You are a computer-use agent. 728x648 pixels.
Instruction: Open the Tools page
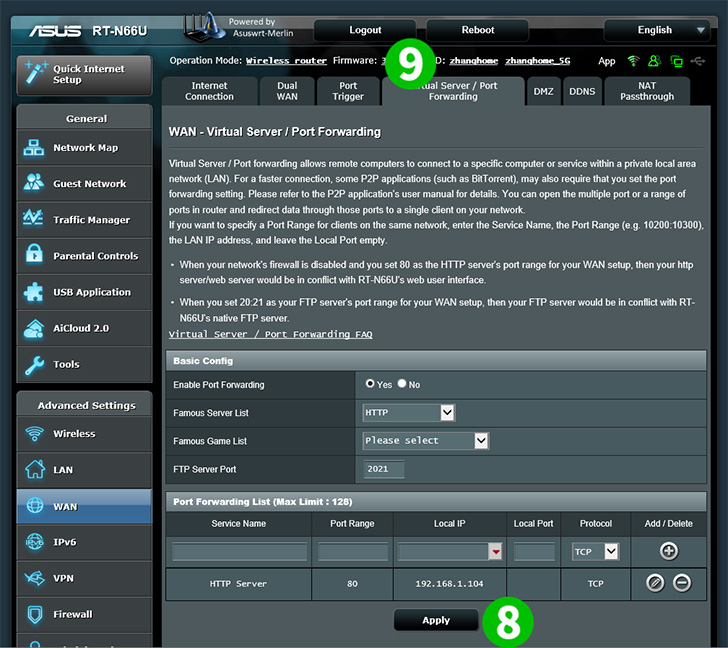pos(84,364)
